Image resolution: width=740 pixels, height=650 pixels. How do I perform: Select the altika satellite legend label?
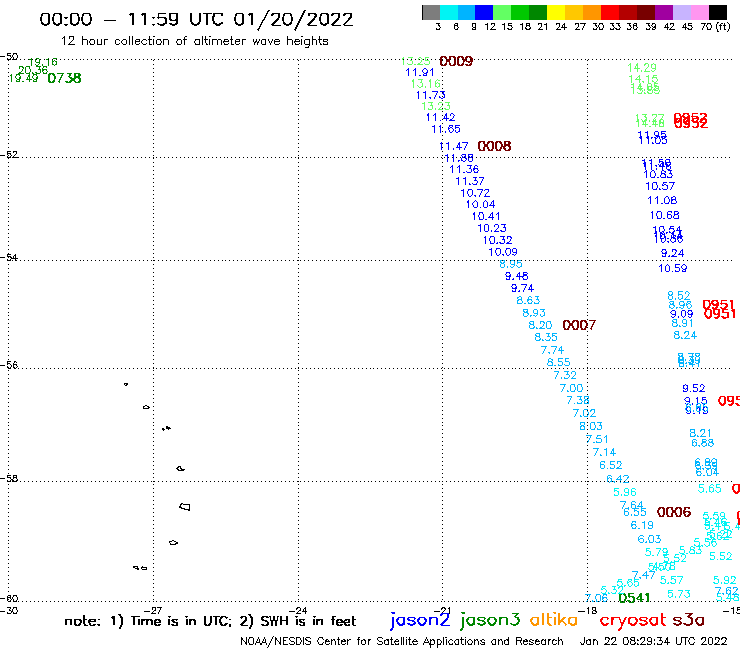553,619
